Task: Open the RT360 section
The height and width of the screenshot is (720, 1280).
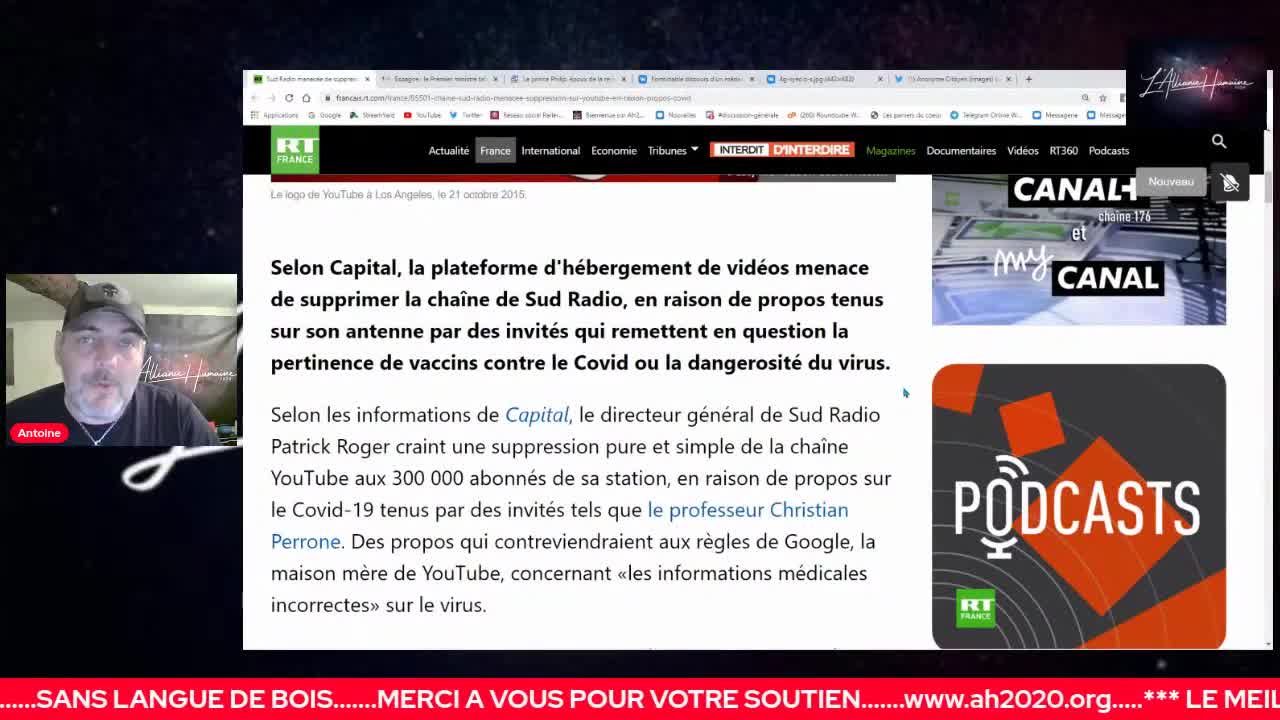Action: click(x=1063, y=151)
